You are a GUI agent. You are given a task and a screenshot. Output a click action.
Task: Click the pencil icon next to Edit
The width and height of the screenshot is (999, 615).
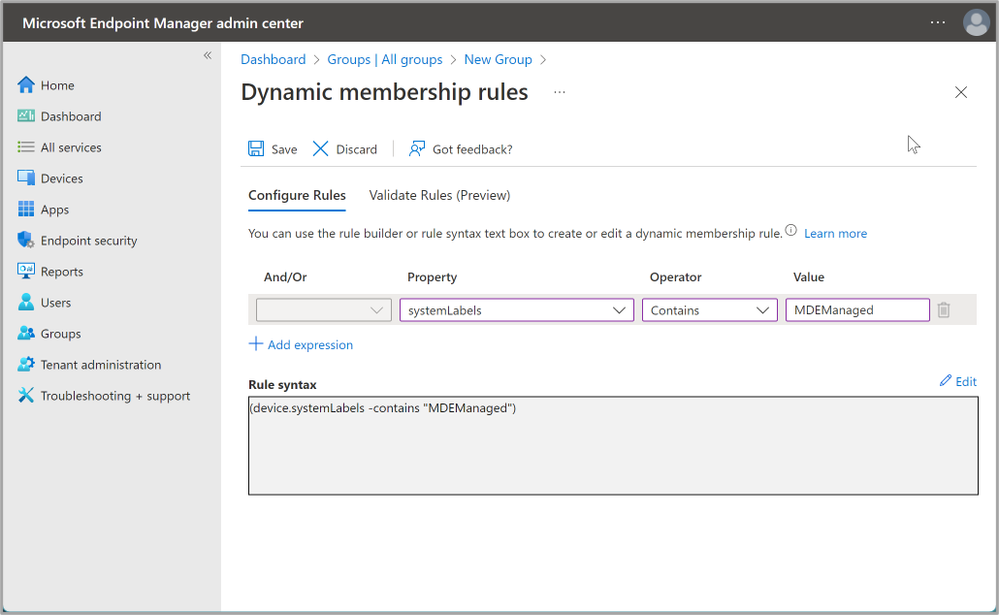pyautogui.click(x=945, y=380)
